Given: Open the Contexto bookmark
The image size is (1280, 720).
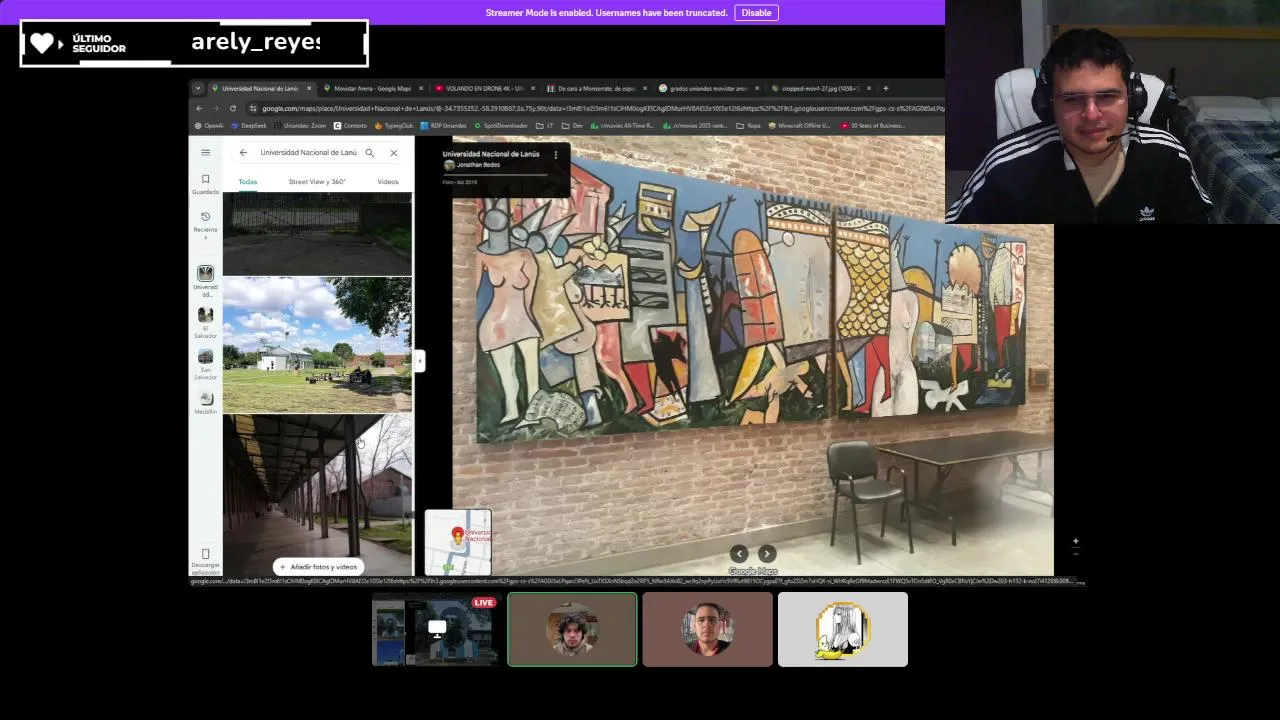Looking at the screenshot, I should click(x=351, y=126).
